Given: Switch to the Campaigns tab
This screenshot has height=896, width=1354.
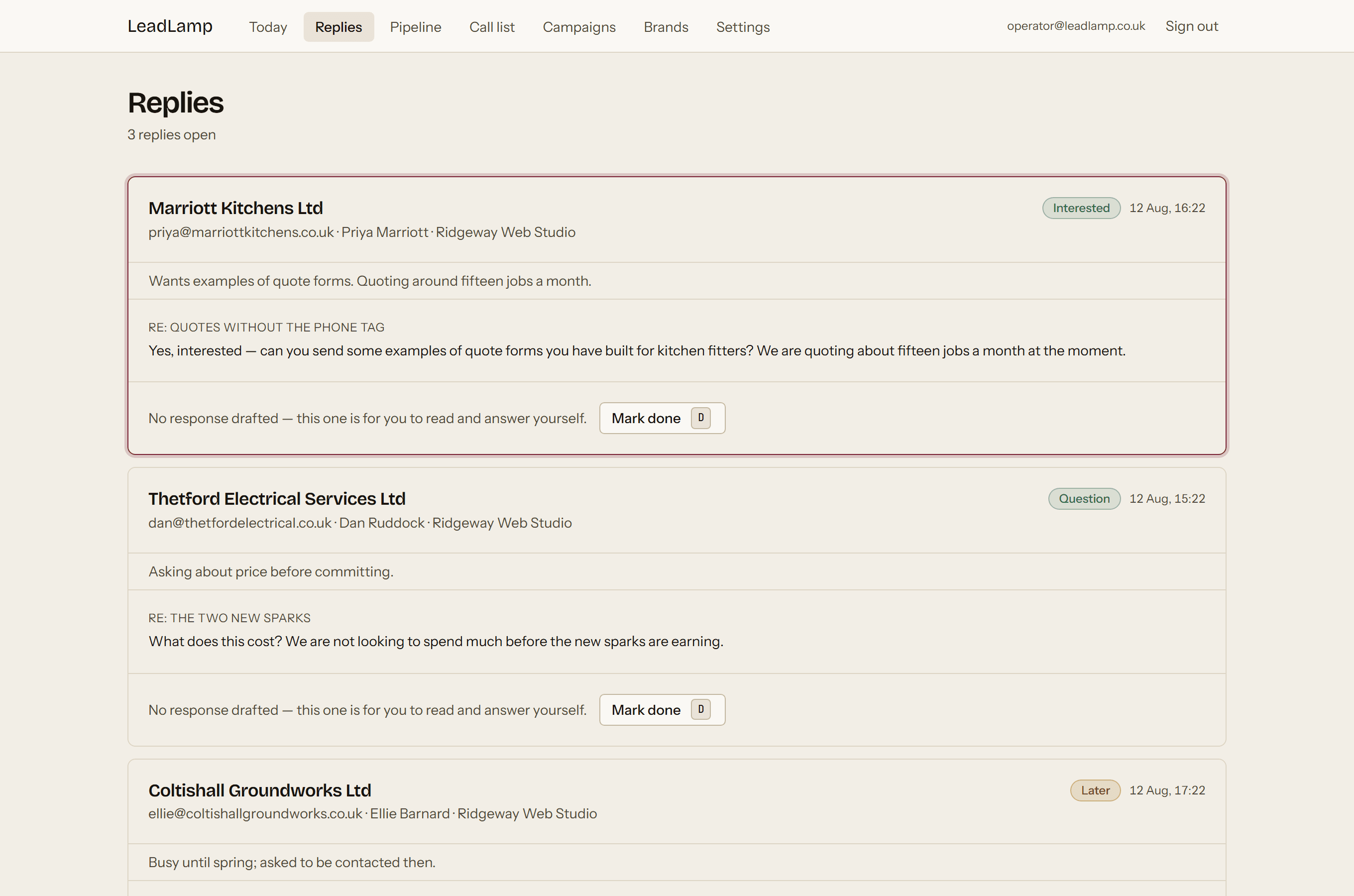Looking at the screenshot, I should pyautogui.click(x=579, y=27).
